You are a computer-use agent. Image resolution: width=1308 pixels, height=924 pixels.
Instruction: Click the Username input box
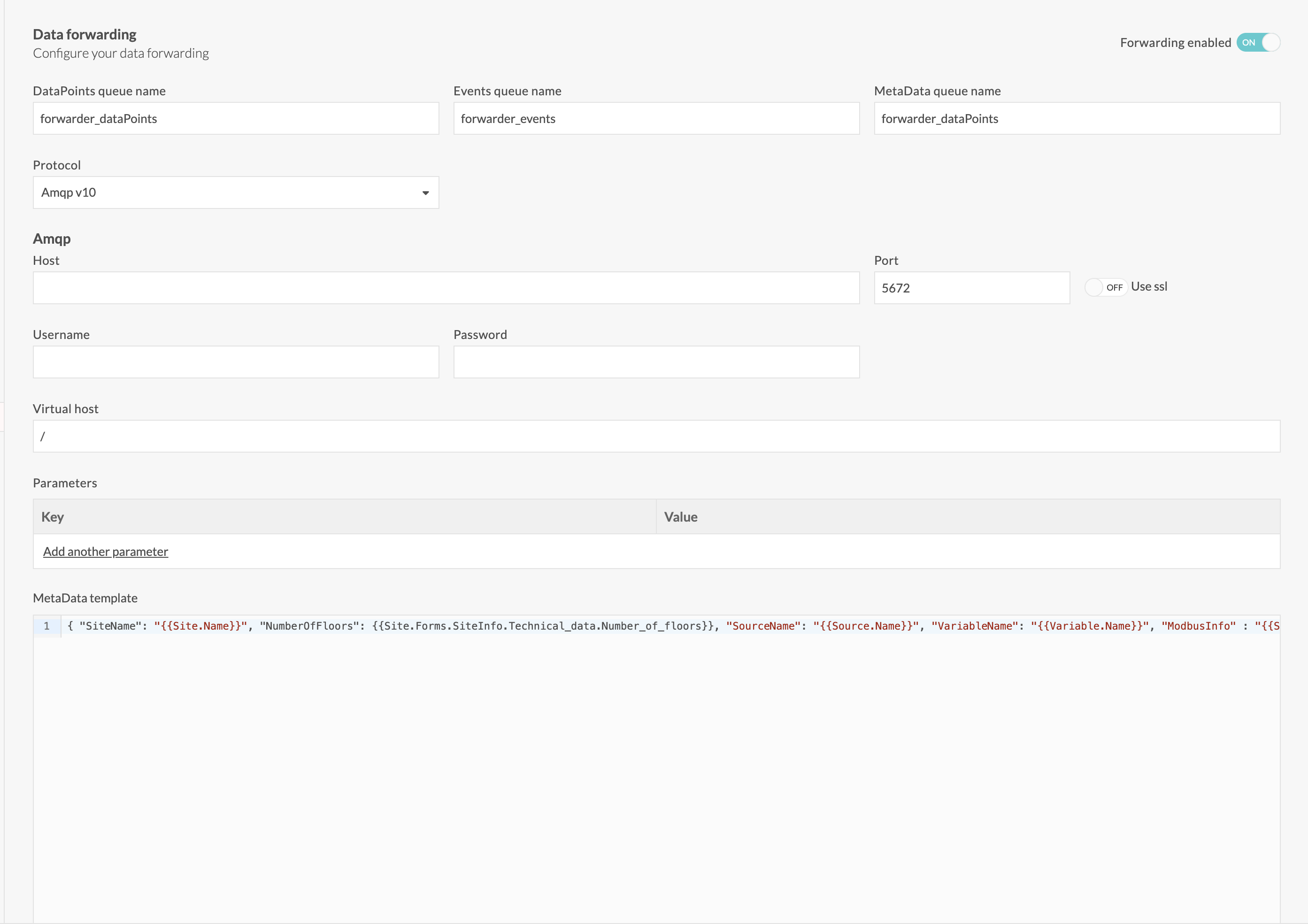[x=235, y=362]
